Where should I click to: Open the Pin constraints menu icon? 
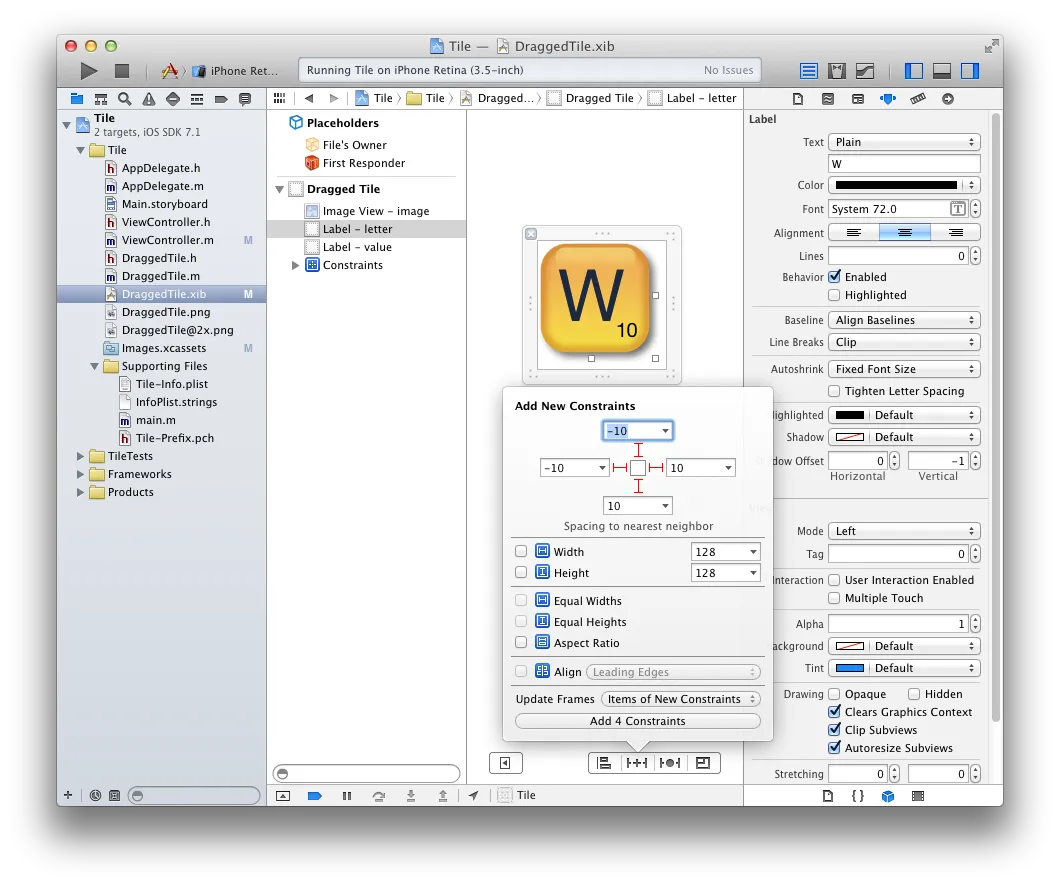[x=636, y=763]
